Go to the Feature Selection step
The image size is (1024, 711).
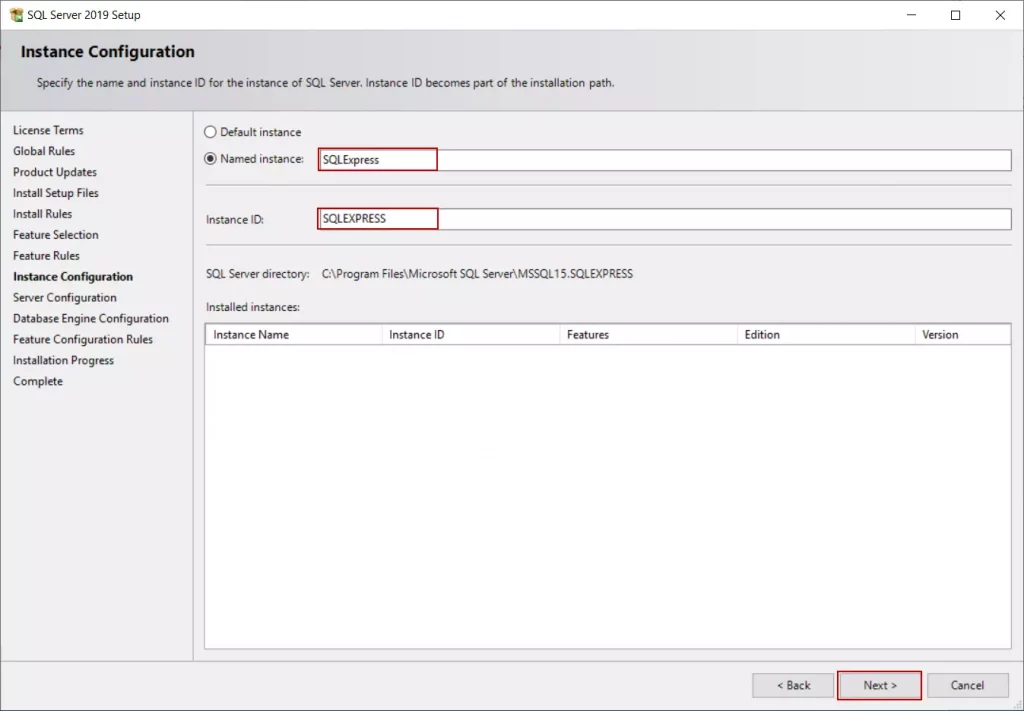(x=56, y=235)
